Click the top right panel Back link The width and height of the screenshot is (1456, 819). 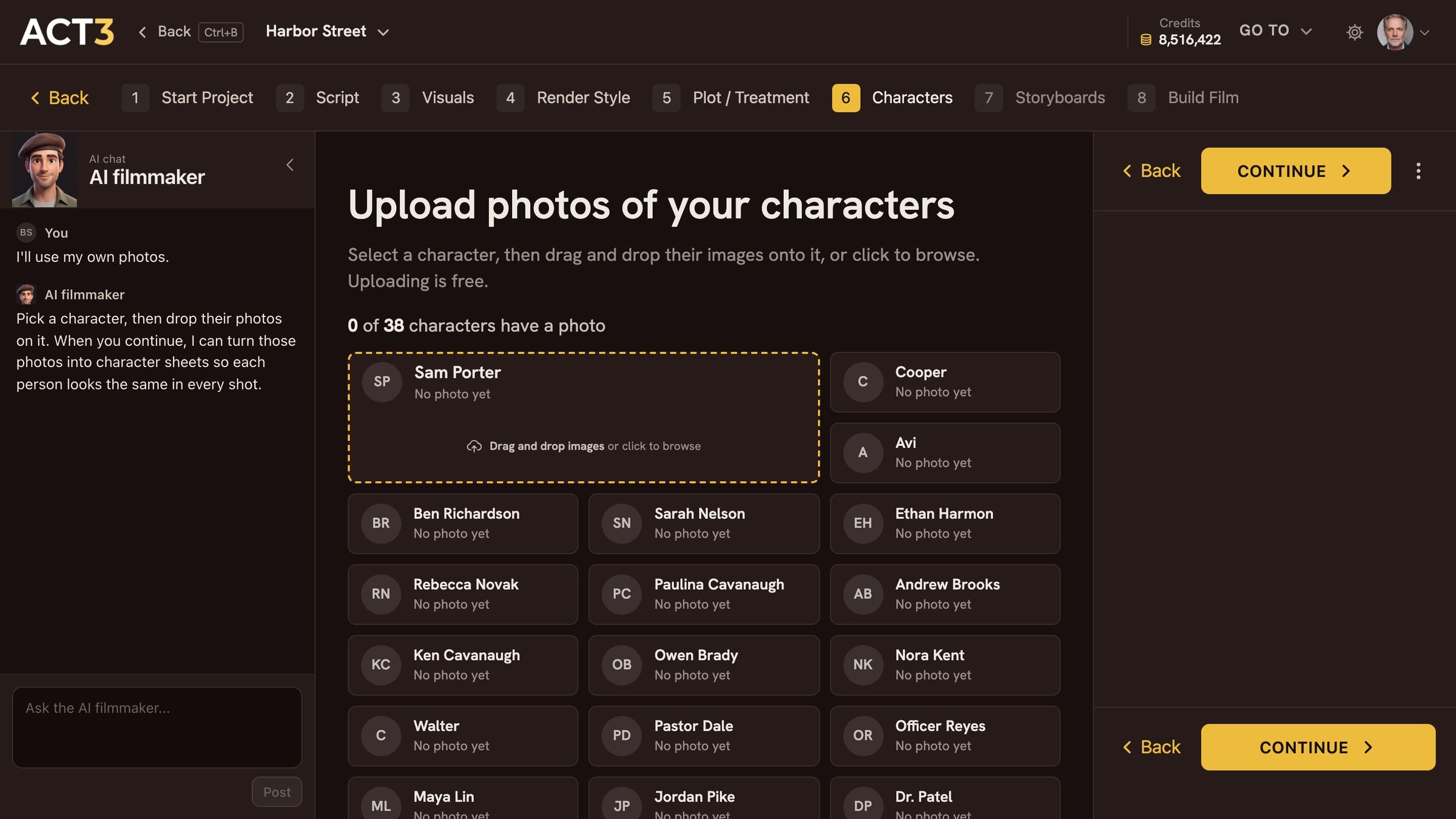(x=1151, y=171)
